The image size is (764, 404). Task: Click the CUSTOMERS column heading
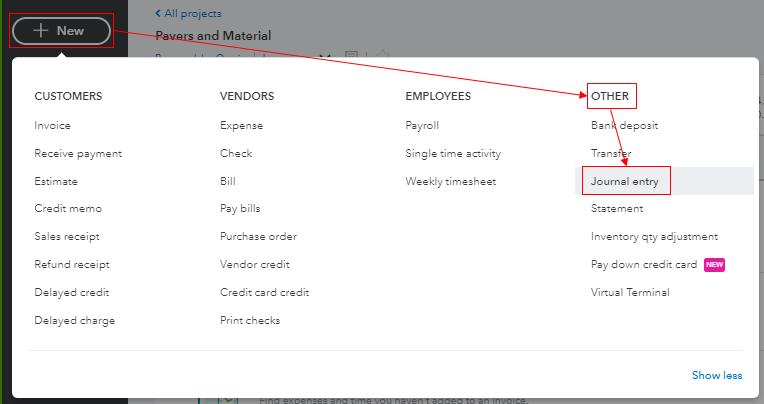[68, 96]
